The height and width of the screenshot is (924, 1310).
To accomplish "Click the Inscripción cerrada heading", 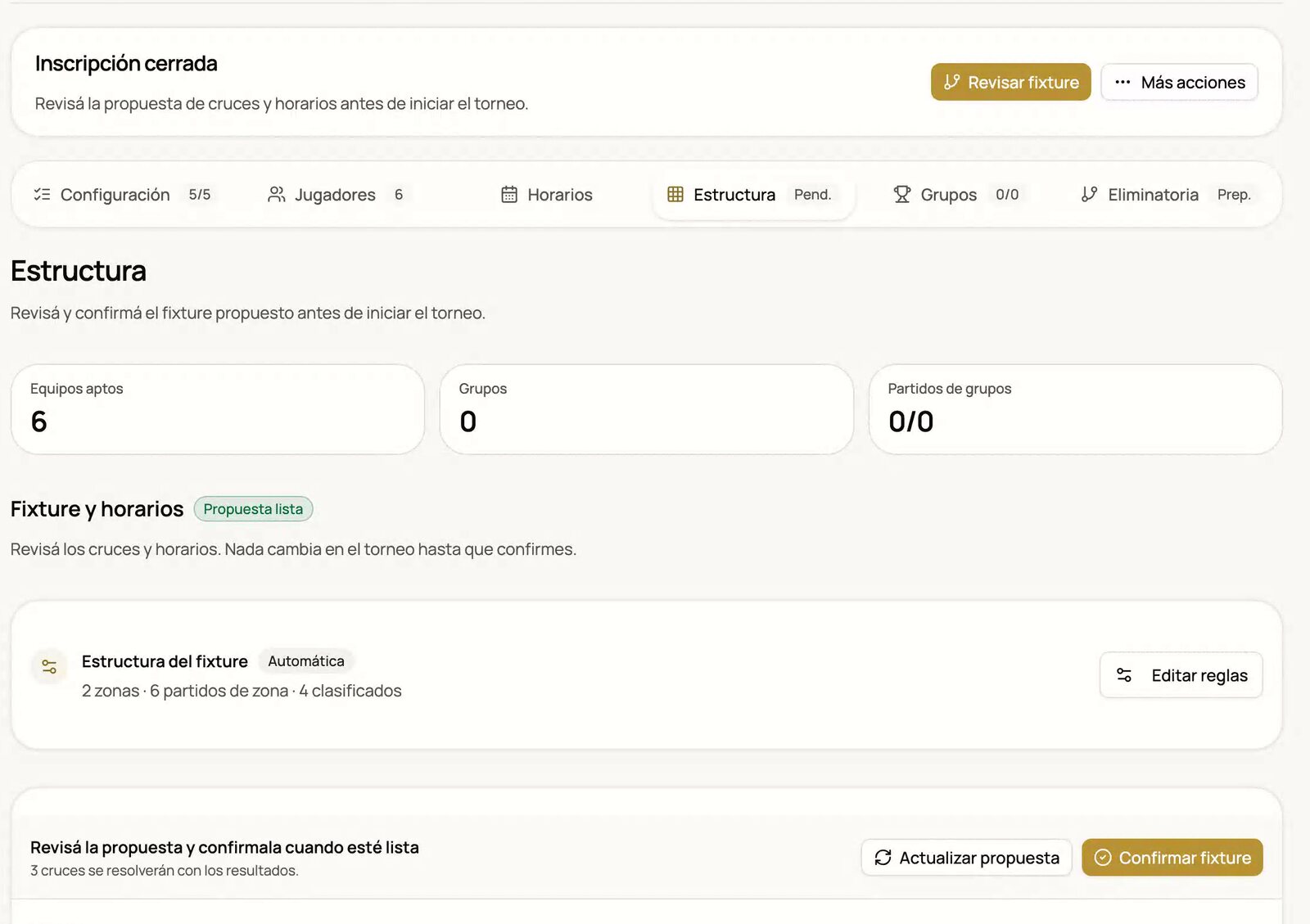I will click(x=126, y=64).
